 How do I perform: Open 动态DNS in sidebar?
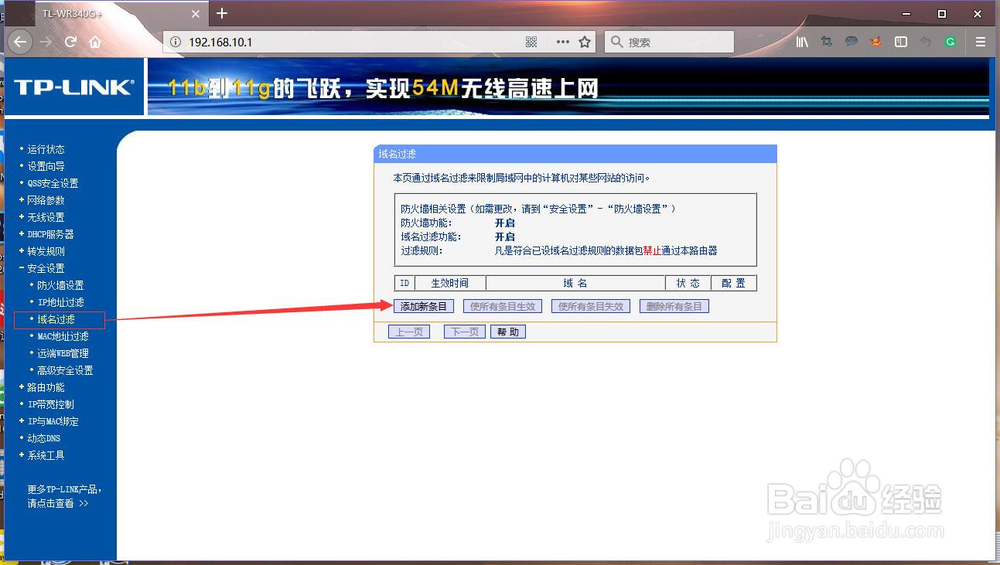point(44,439)
